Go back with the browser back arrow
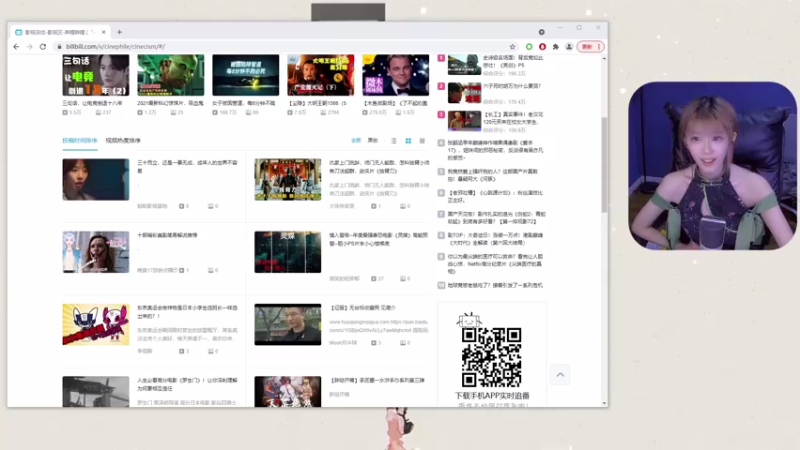The height and width of the screenshot is (450, 800). pos(16,46)
